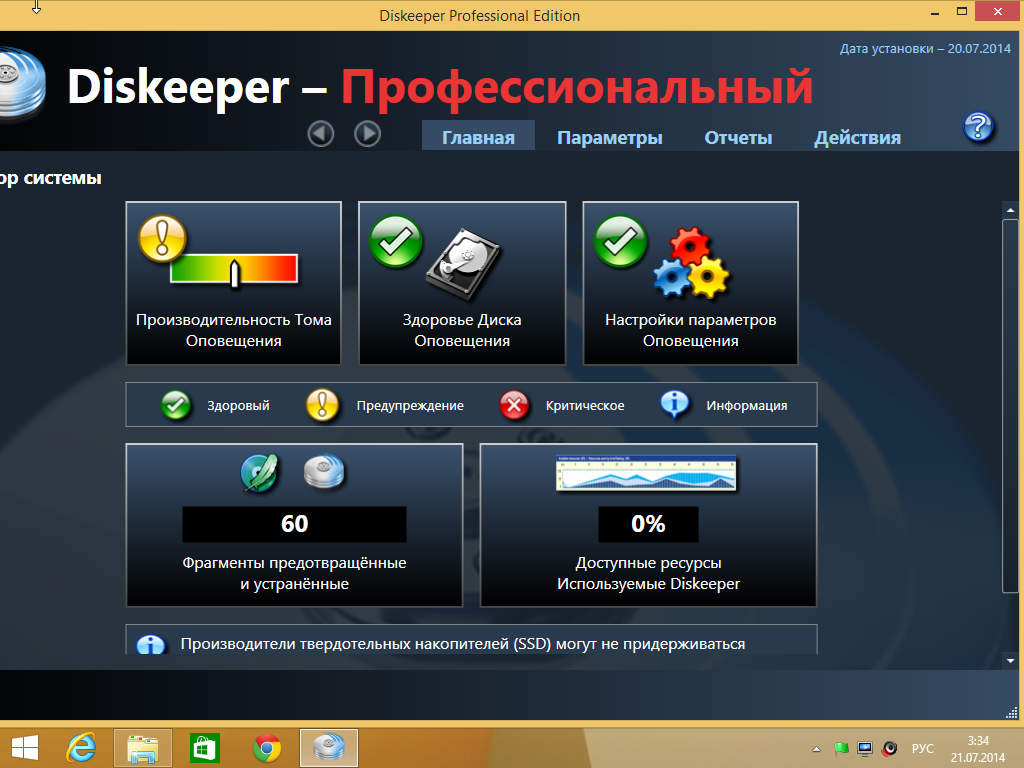
Task: Click the yellow Предупреждение legend icon
Action: coord(322,405)
